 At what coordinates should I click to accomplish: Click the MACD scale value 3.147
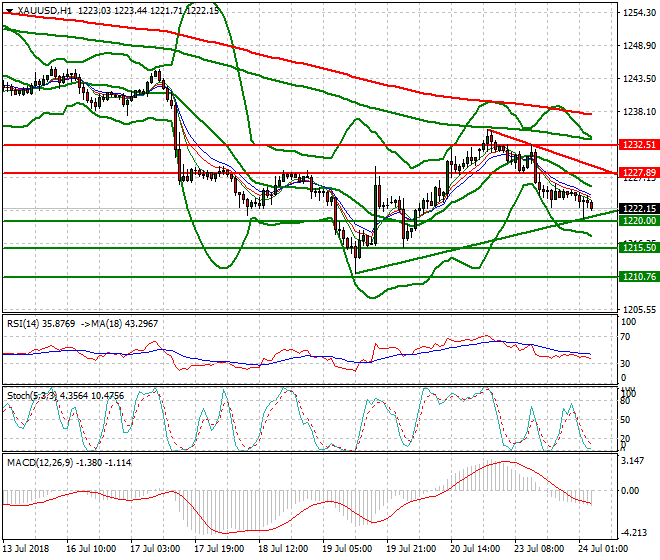tap(633, 461)
